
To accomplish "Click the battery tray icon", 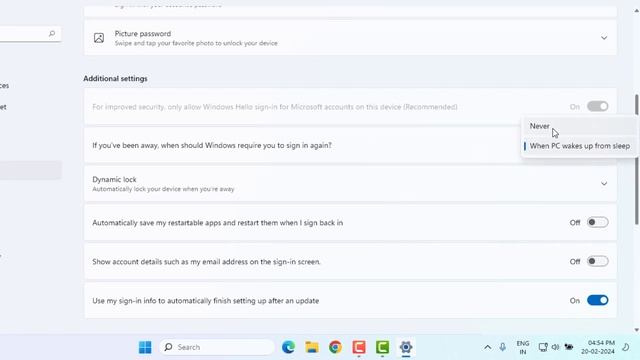I will pyautogui.click(x=569, y=347).
